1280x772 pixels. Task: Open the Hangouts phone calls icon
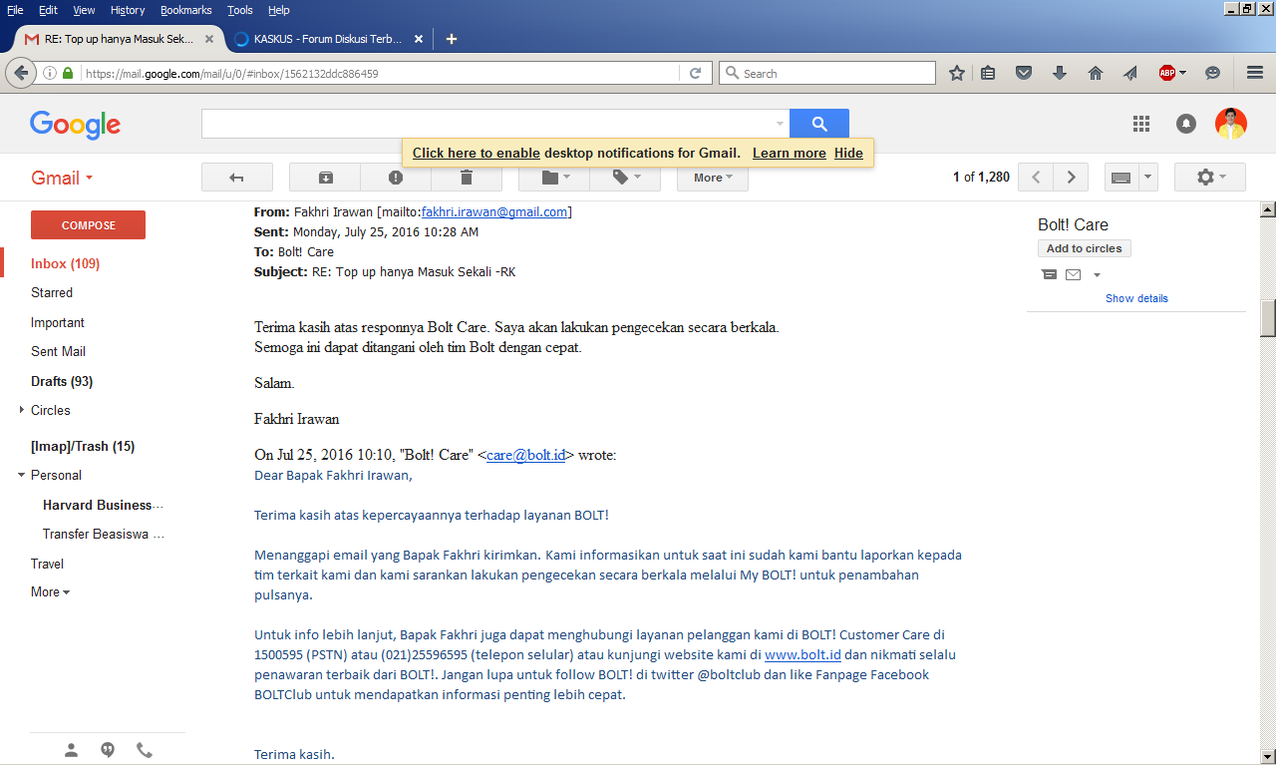pos(144,750)
